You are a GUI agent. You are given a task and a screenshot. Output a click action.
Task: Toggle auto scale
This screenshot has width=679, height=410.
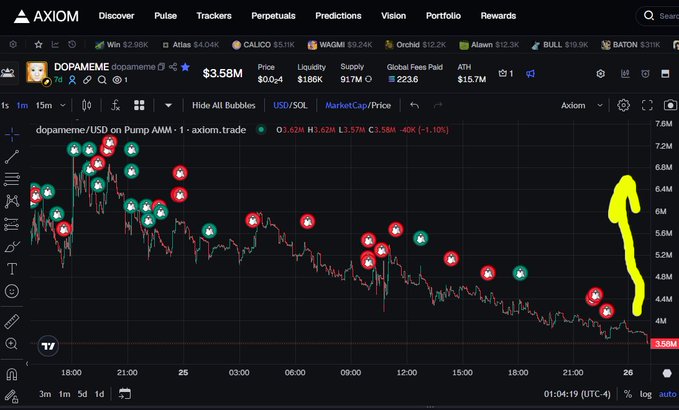click(x=667, y=394)
